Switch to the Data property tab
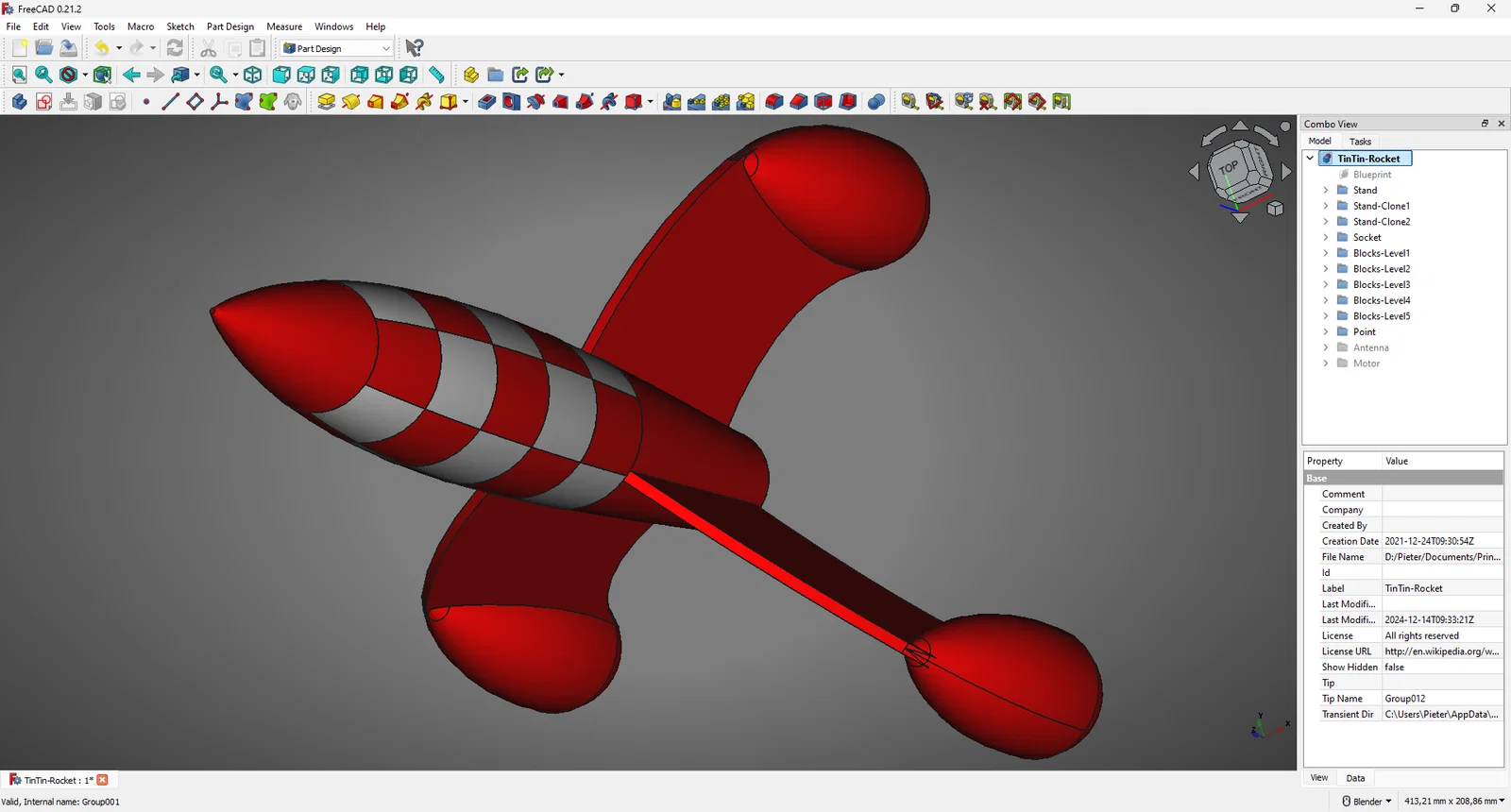The image size is (1511, 812). [x=1355, y=778]
